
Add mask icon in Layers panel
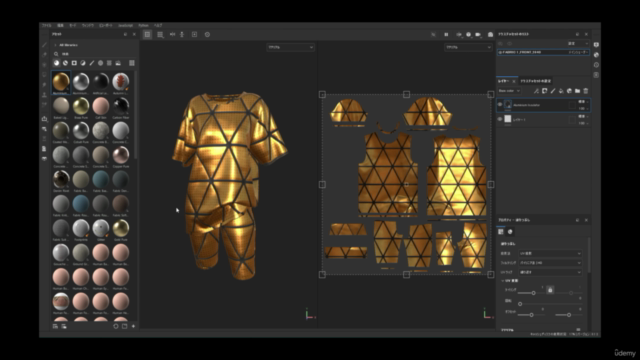[x=544, y=91]
